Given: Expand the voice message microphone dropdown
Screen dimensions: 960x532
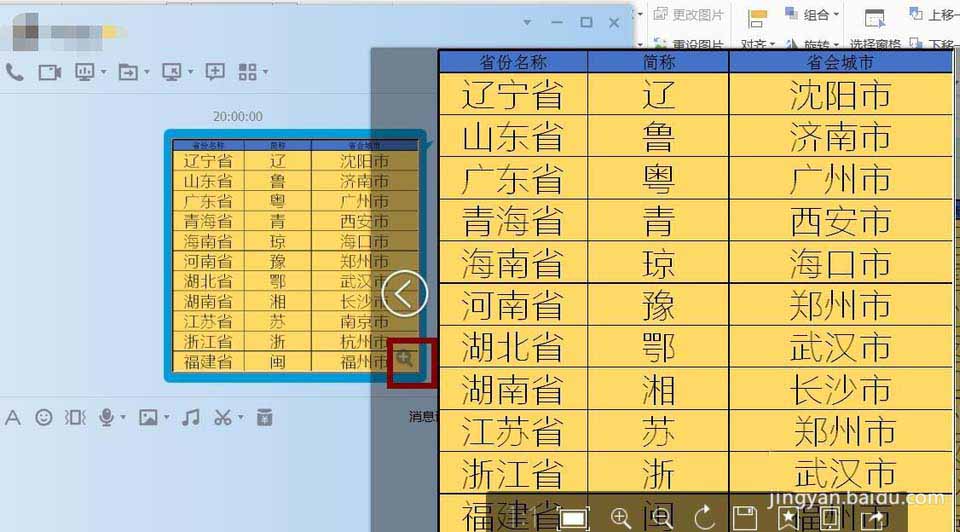Looking at the screenshot, I should [x=123, y=418].
